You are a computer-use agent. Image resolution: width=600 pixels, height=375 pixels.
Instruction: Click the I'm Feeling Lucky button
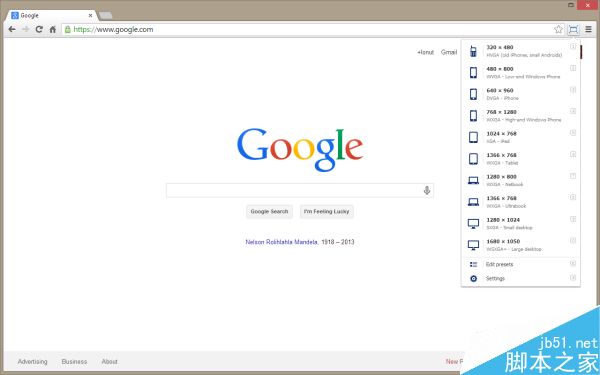tap(326, 211)
